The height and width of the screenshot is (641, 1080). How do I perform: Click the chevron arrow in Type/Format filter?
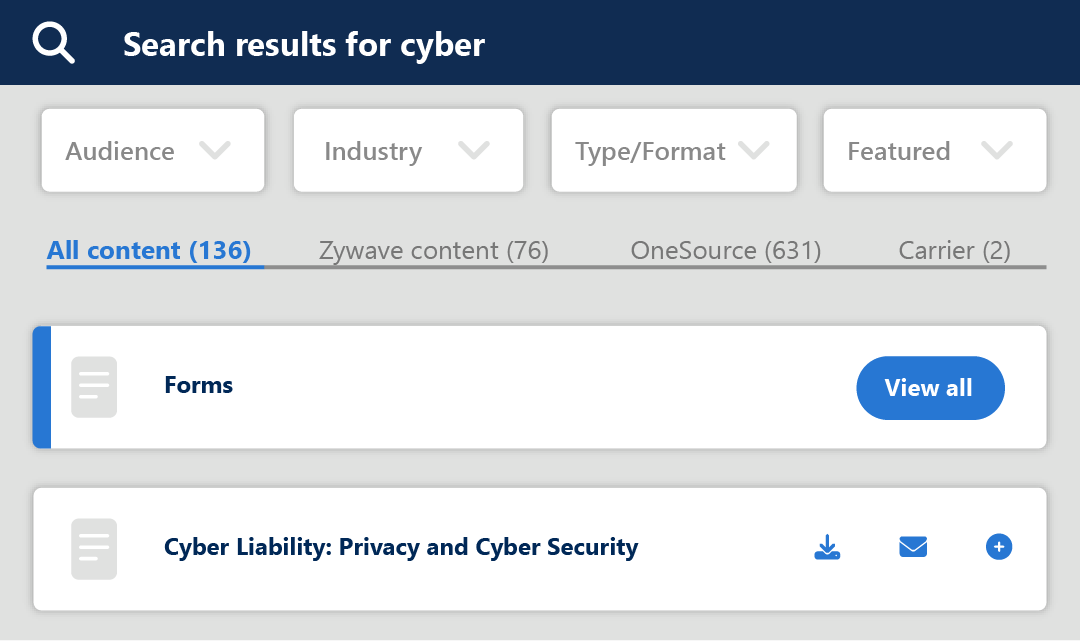(753, 150)
